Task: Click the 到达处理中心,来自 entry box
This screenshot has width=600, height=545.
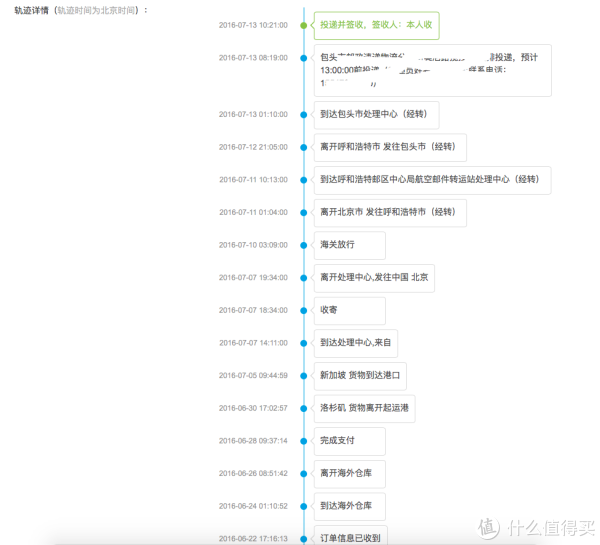Action: pyautogui.click(x=355, y=343)
